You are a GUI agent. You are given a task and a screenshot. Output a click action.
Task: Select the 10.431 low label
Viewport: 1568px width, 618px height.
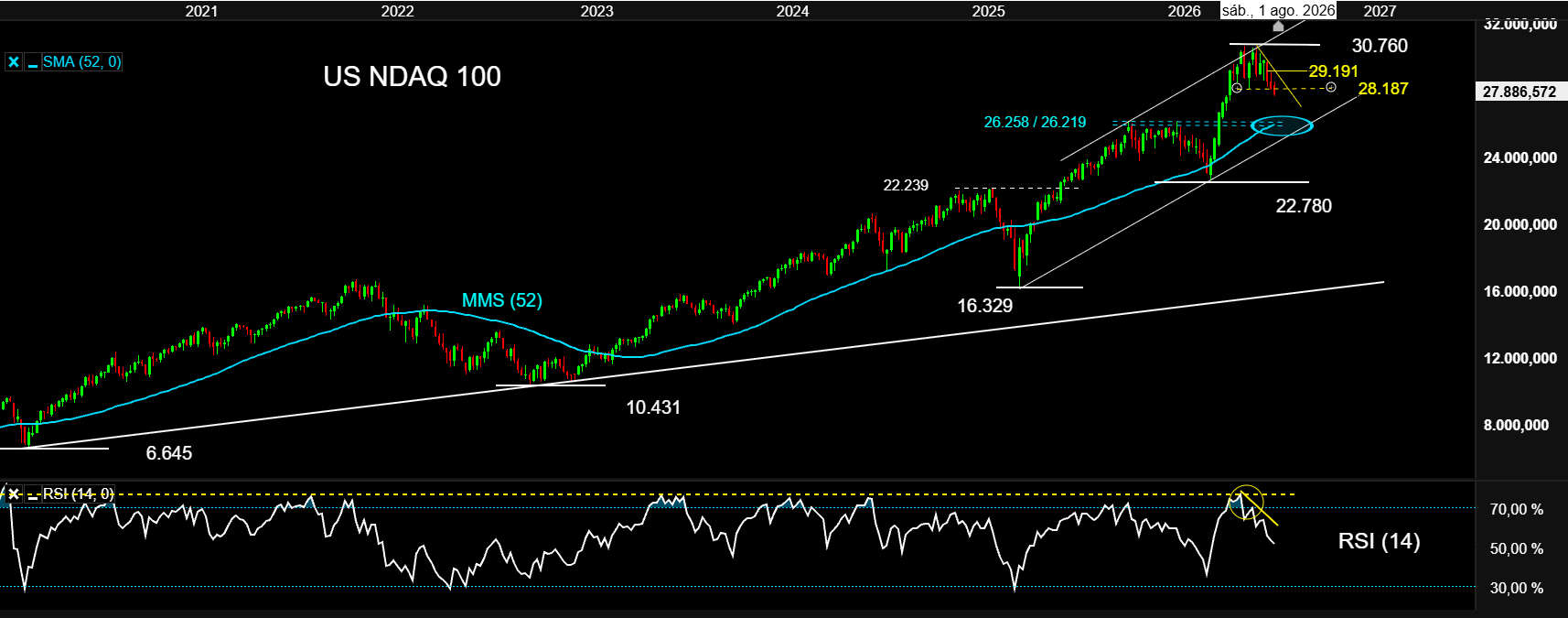tap(653, 407)
